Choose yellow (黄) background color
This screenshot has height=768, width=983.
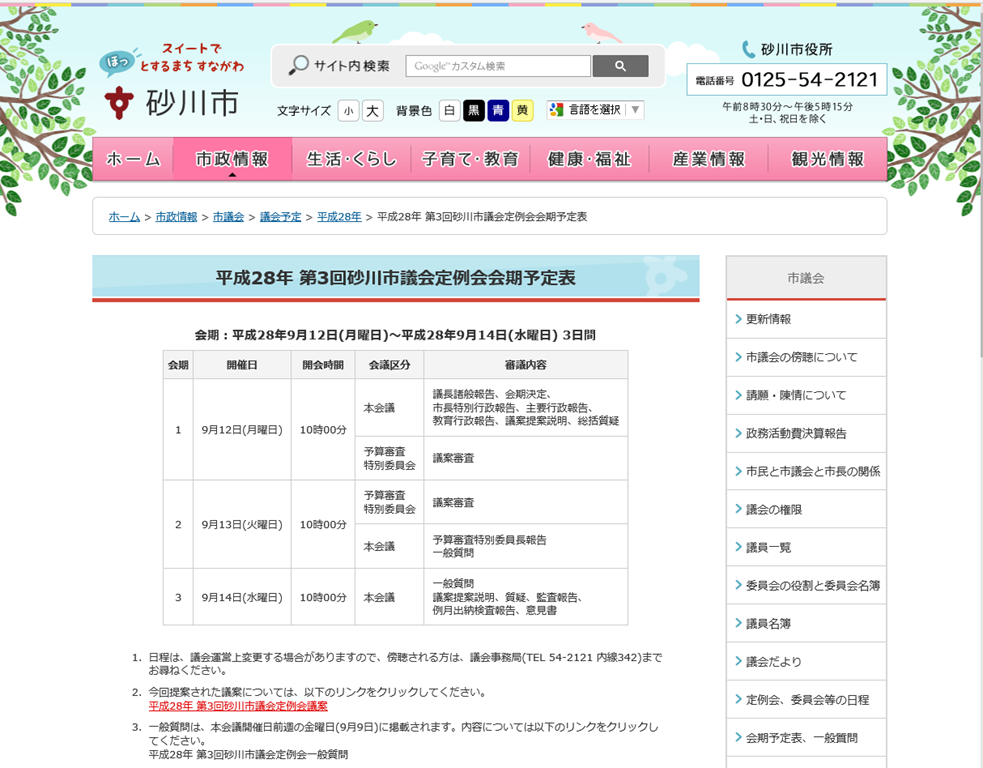click(522, 111)
